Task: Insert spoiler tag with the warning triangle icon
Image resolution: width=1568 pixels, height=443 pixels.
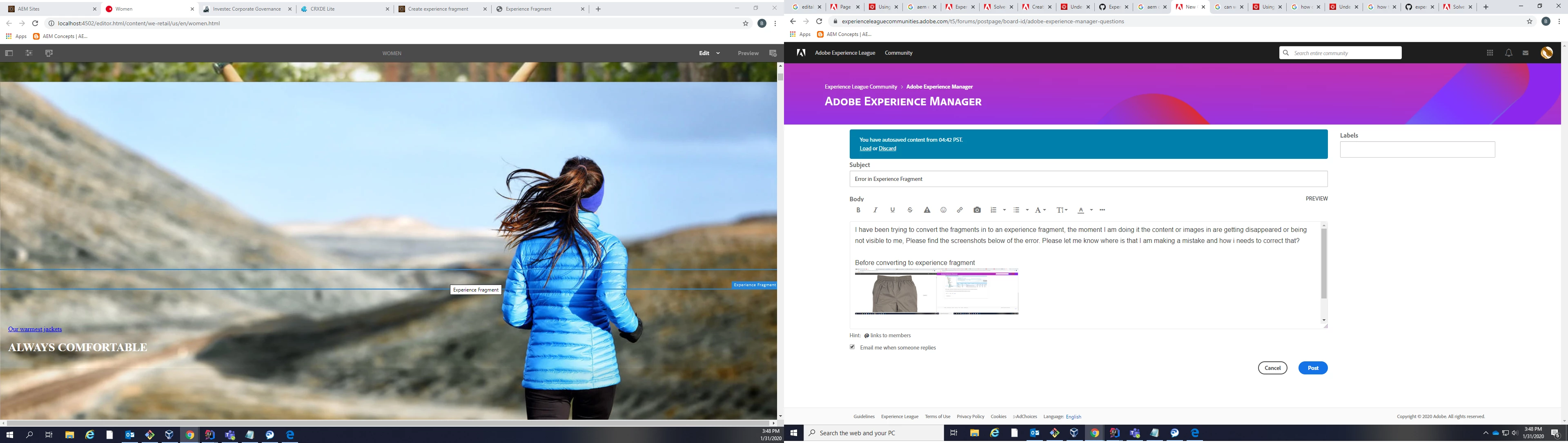Action: [x=927, y=210]
